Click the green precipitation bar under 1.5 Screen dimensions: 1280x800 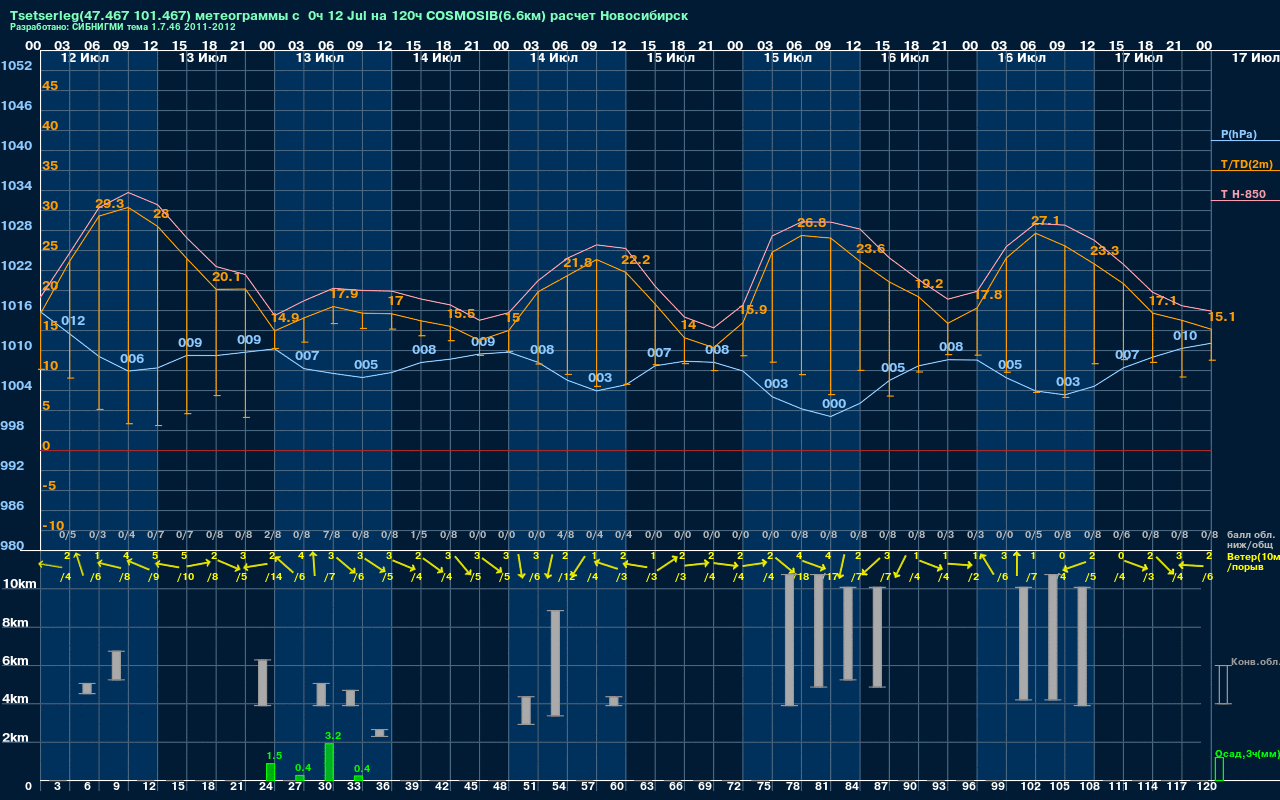(270, 772)
